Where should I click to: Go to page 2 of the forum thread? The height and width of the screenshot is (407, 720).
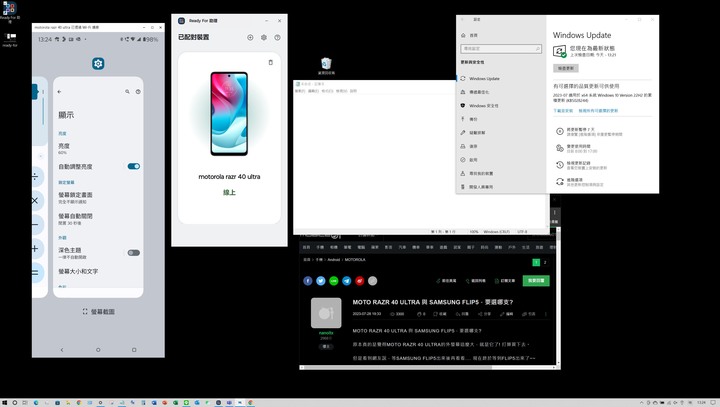point(545,262)
